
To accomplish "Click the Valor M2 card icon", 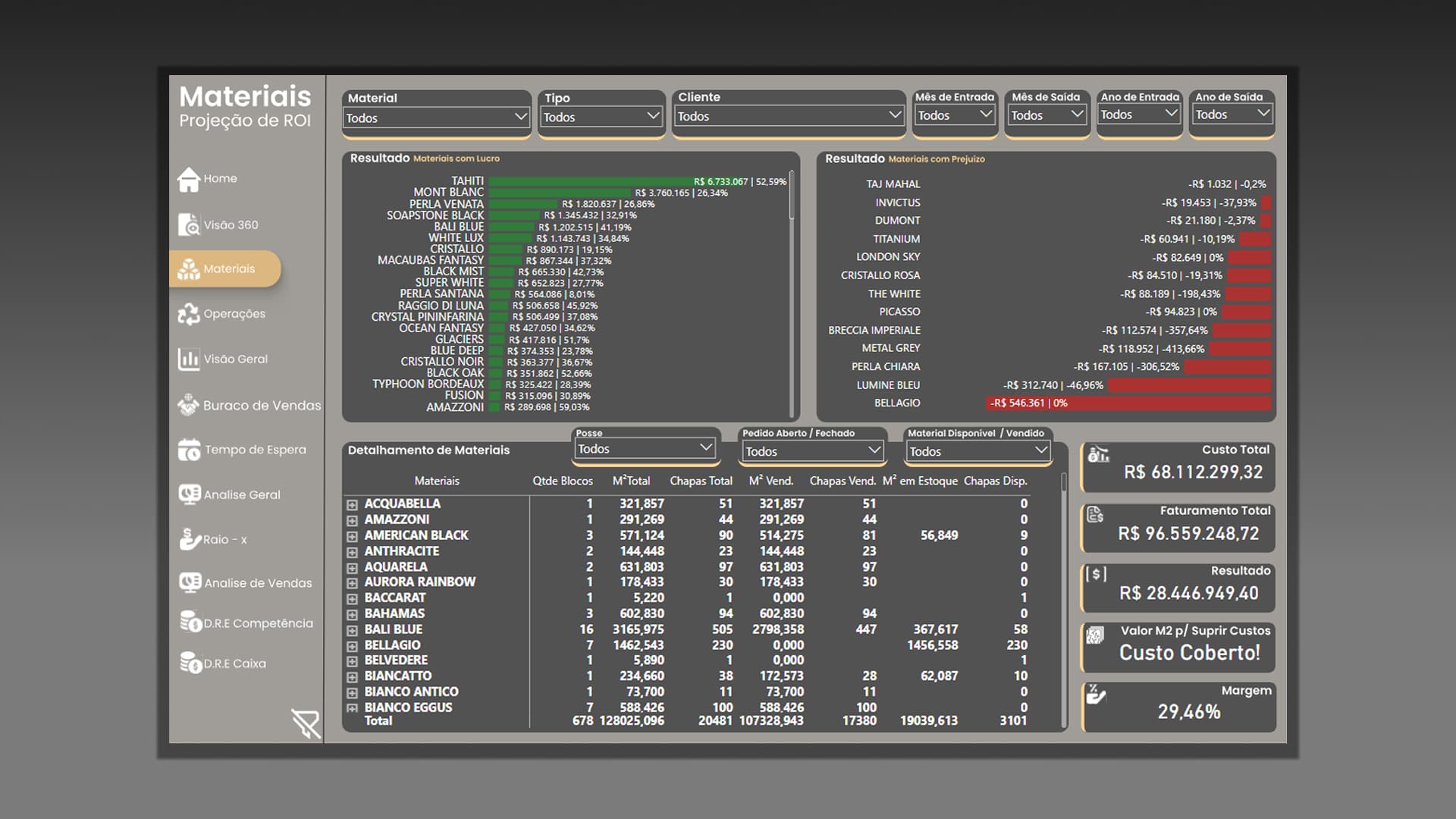I will pos(1095,635).
